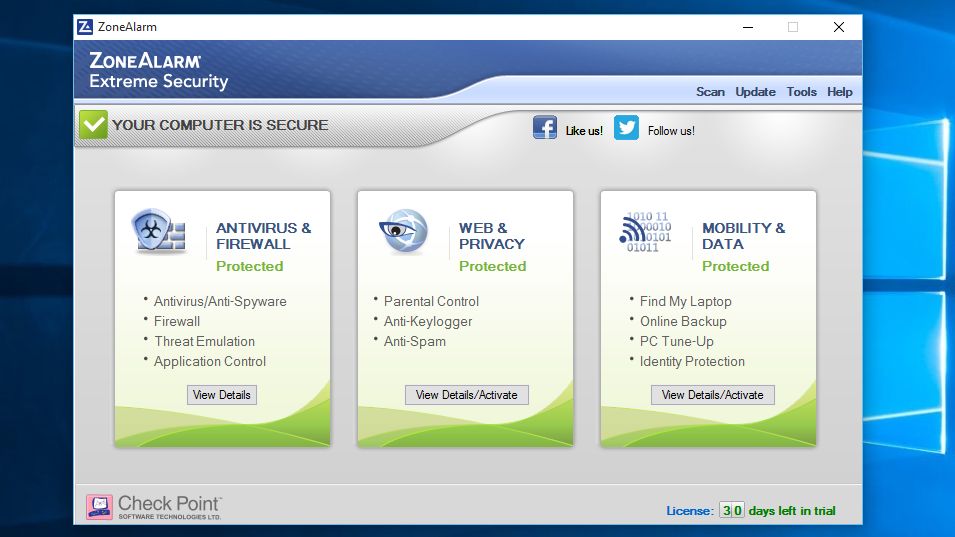Click the 'License:' label
Screen dimensions: 955x537
(x=689, y=511)
